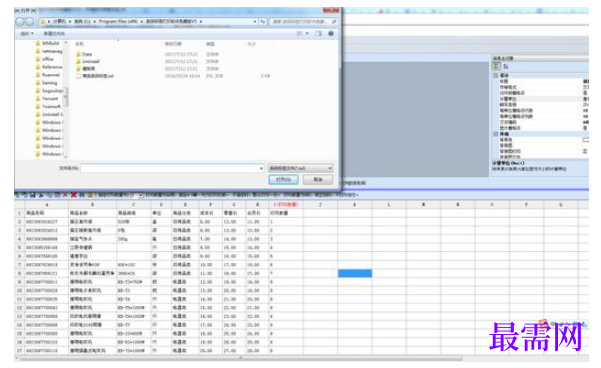Collapse the second property category

[496, 134]
